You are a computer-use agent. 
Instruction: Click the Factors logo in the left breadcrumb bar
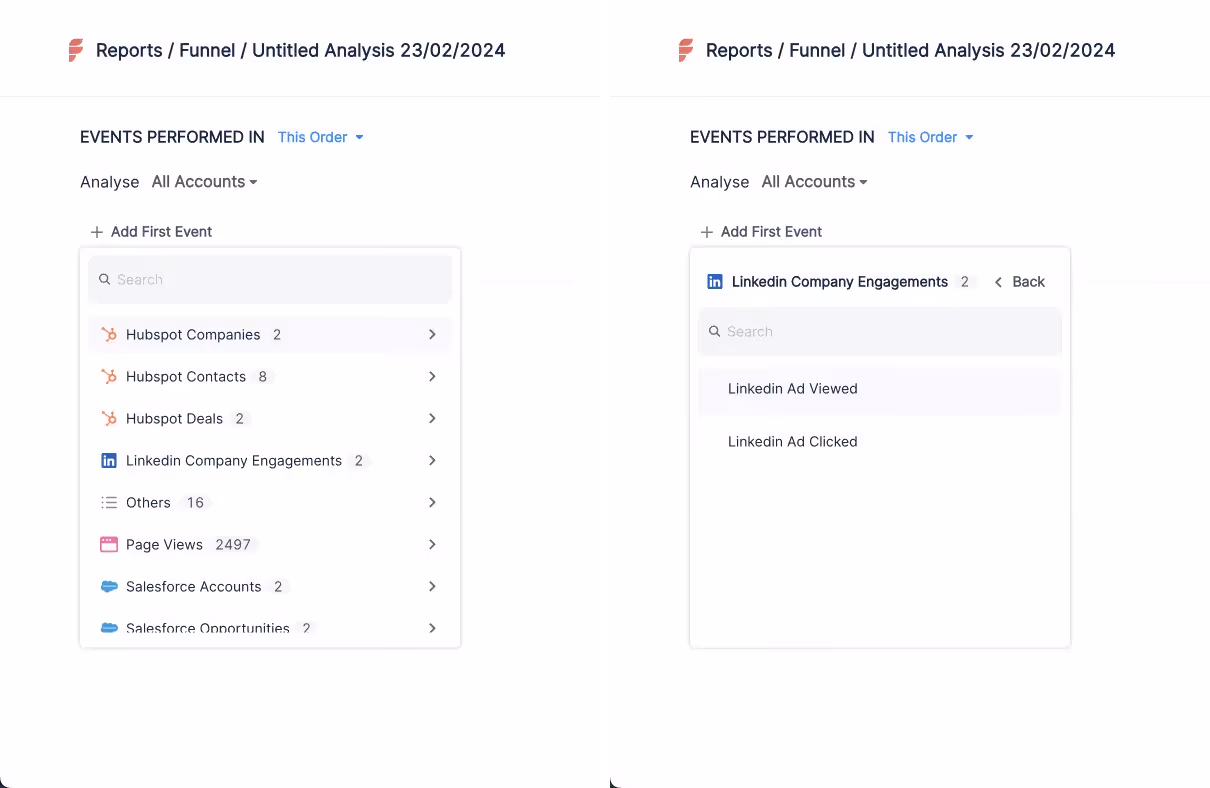pos(77,49)
